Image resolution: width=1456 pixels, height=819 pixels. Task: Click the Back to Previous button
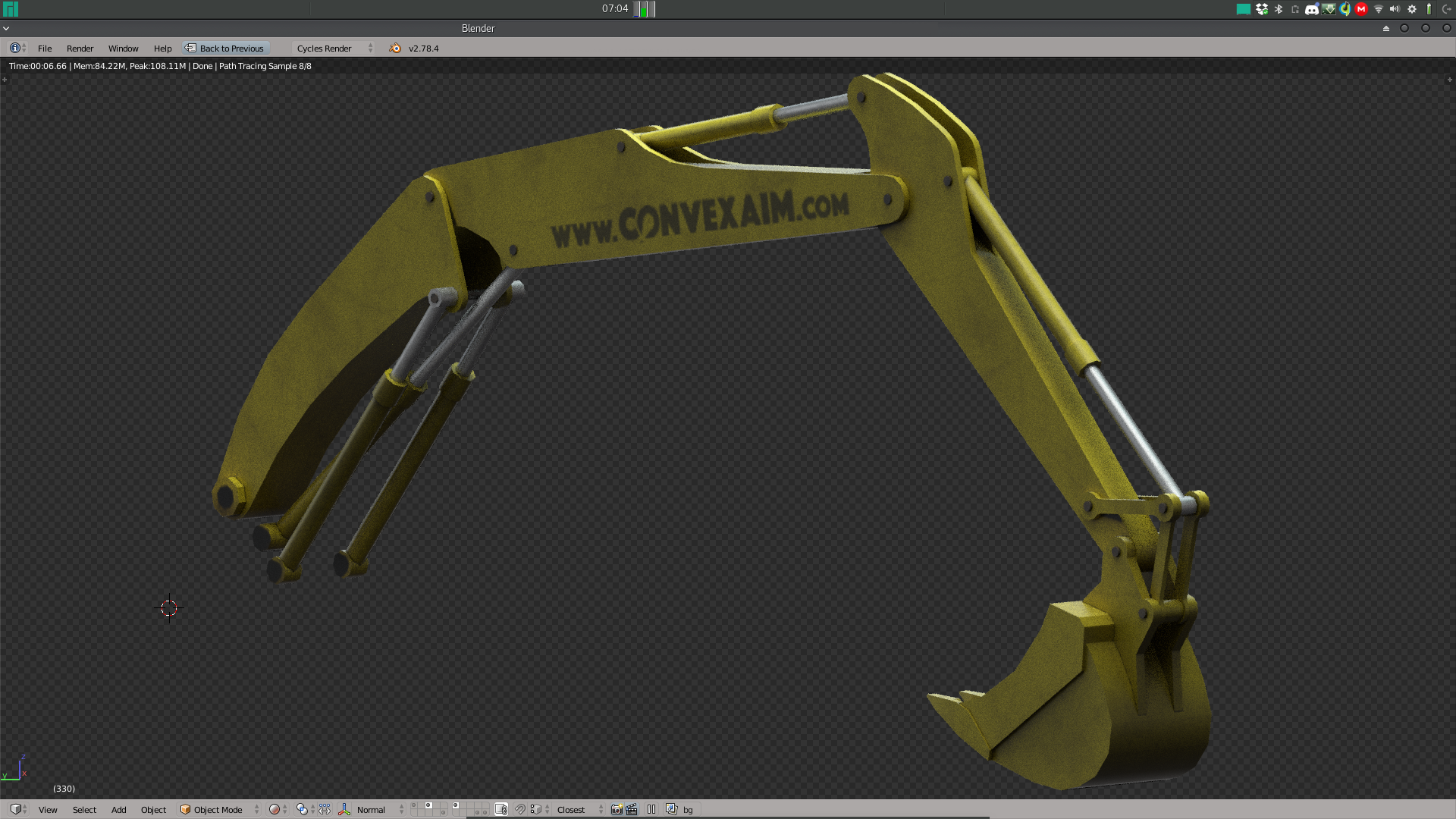click(225, 48)
